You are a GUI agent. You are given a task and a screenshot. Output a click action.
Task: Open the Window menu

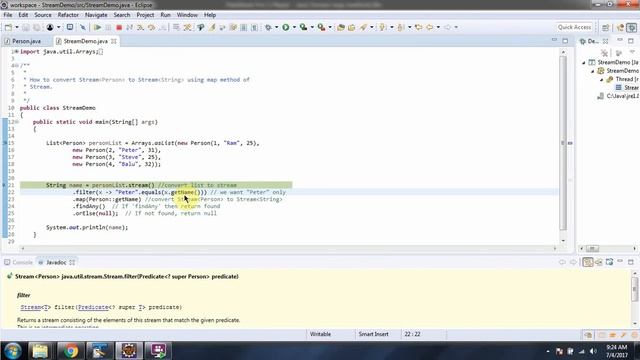(x=187, y=15)
